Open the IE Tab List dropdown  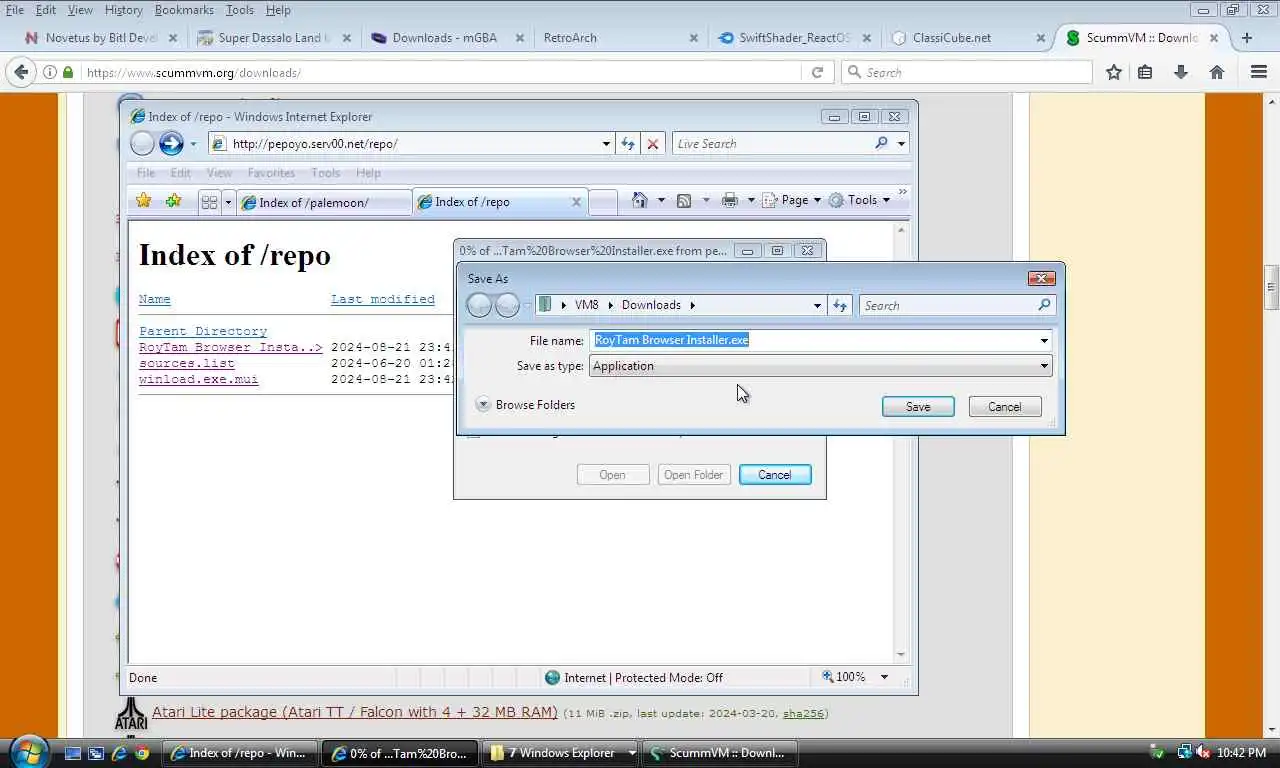pyautogui.click(x=228, y=202)
